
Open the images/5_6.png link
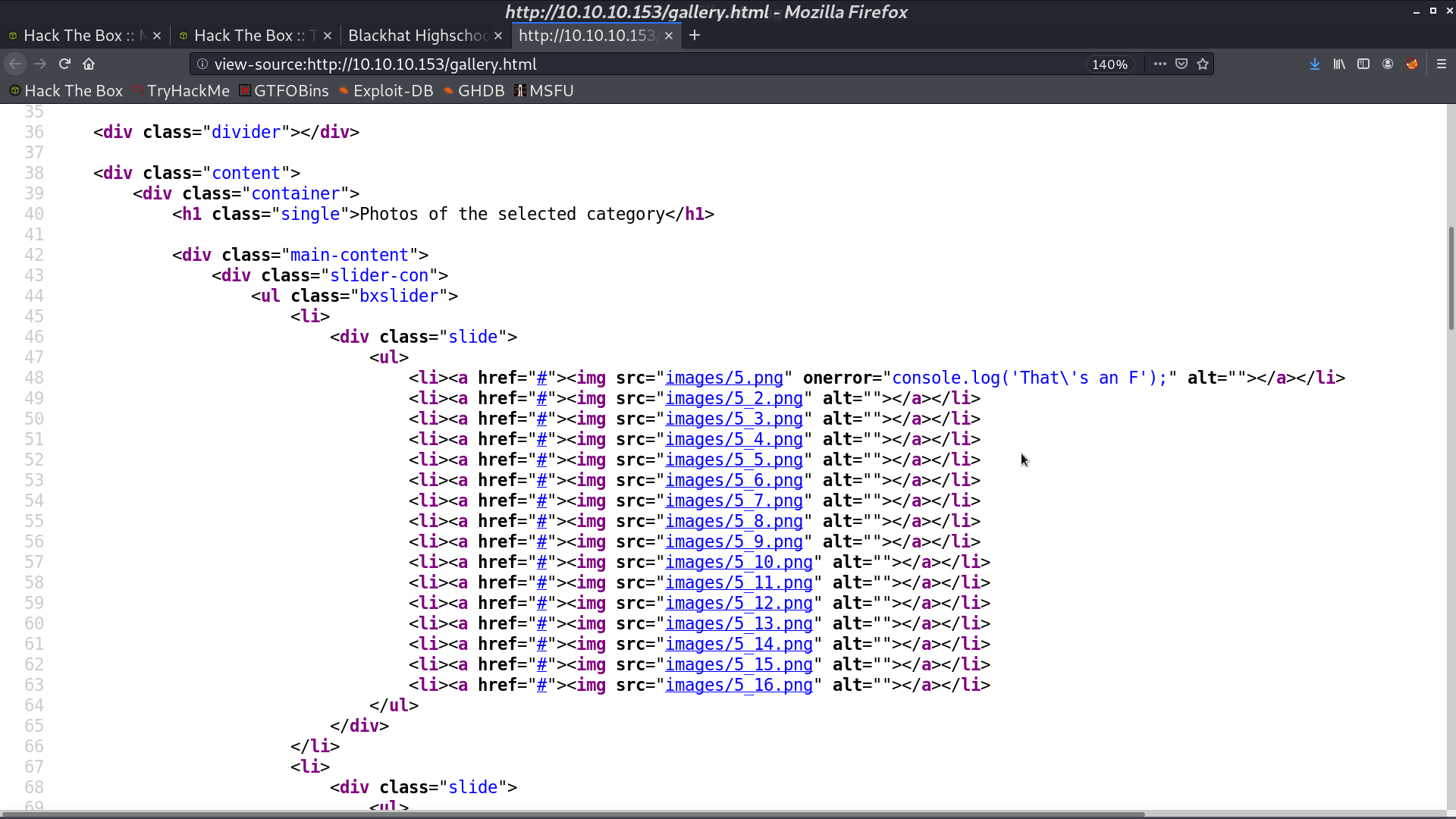click(x=734, y=481)
